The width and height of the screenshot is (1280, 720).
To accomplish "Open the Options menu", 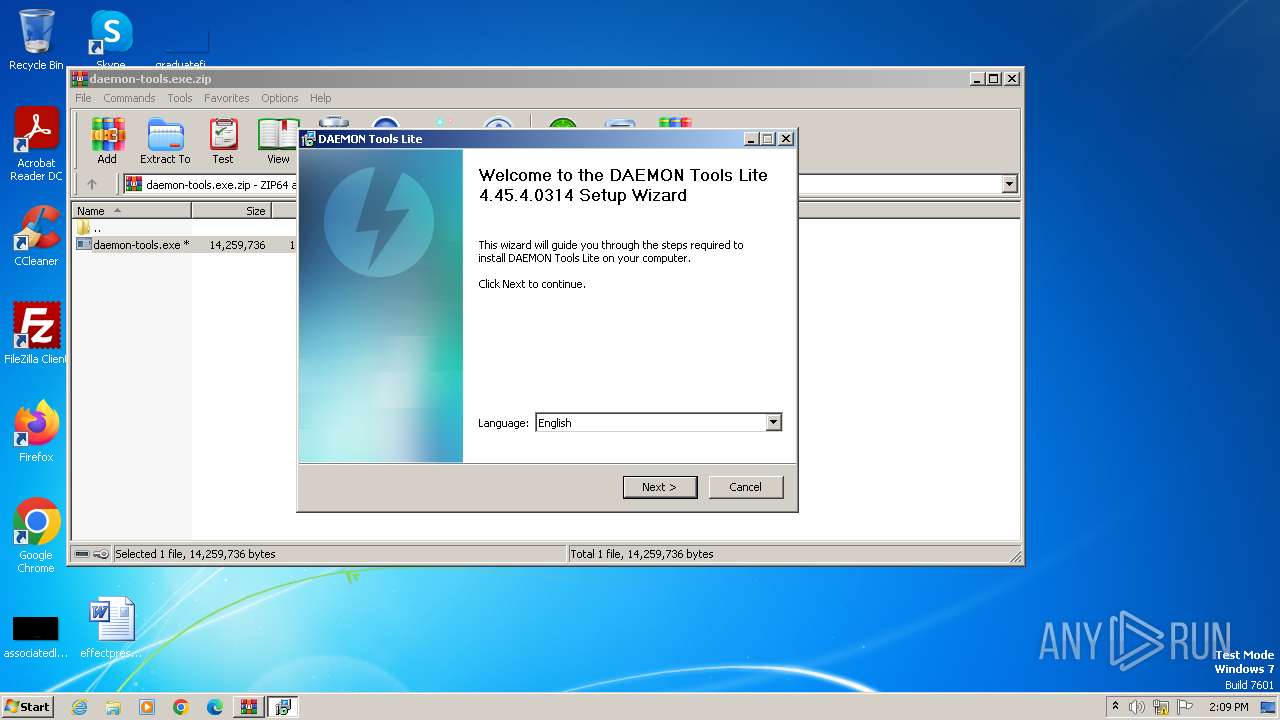I will (280, 98).
